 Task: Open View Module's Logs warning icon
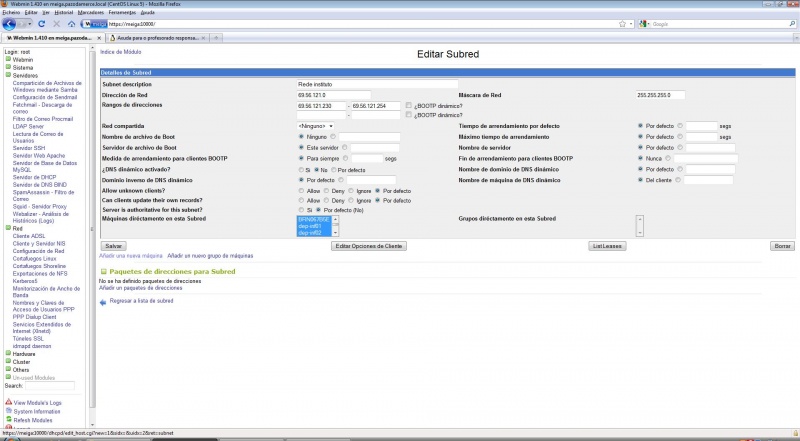click(8, 402)
